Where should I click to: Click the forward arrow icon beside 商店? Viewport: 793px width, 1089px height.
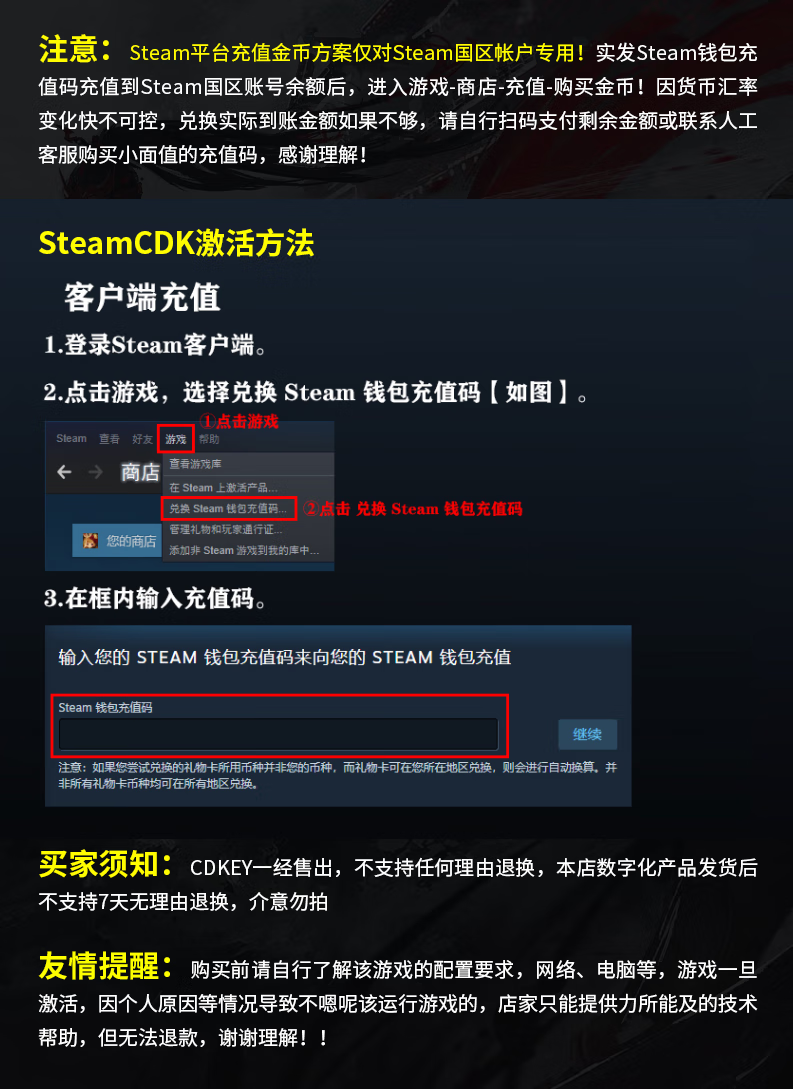pos(95,472)
